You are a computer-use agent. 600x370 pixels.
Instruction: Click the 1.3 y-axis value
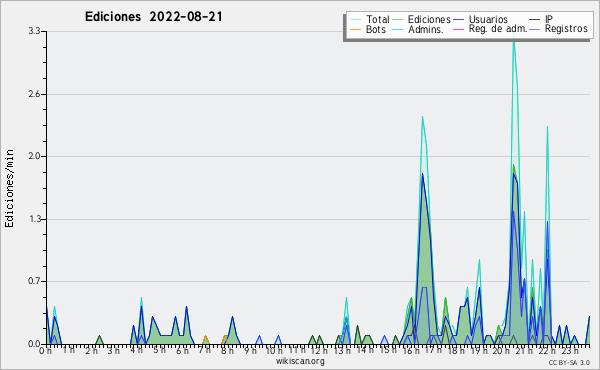point(35,219)
